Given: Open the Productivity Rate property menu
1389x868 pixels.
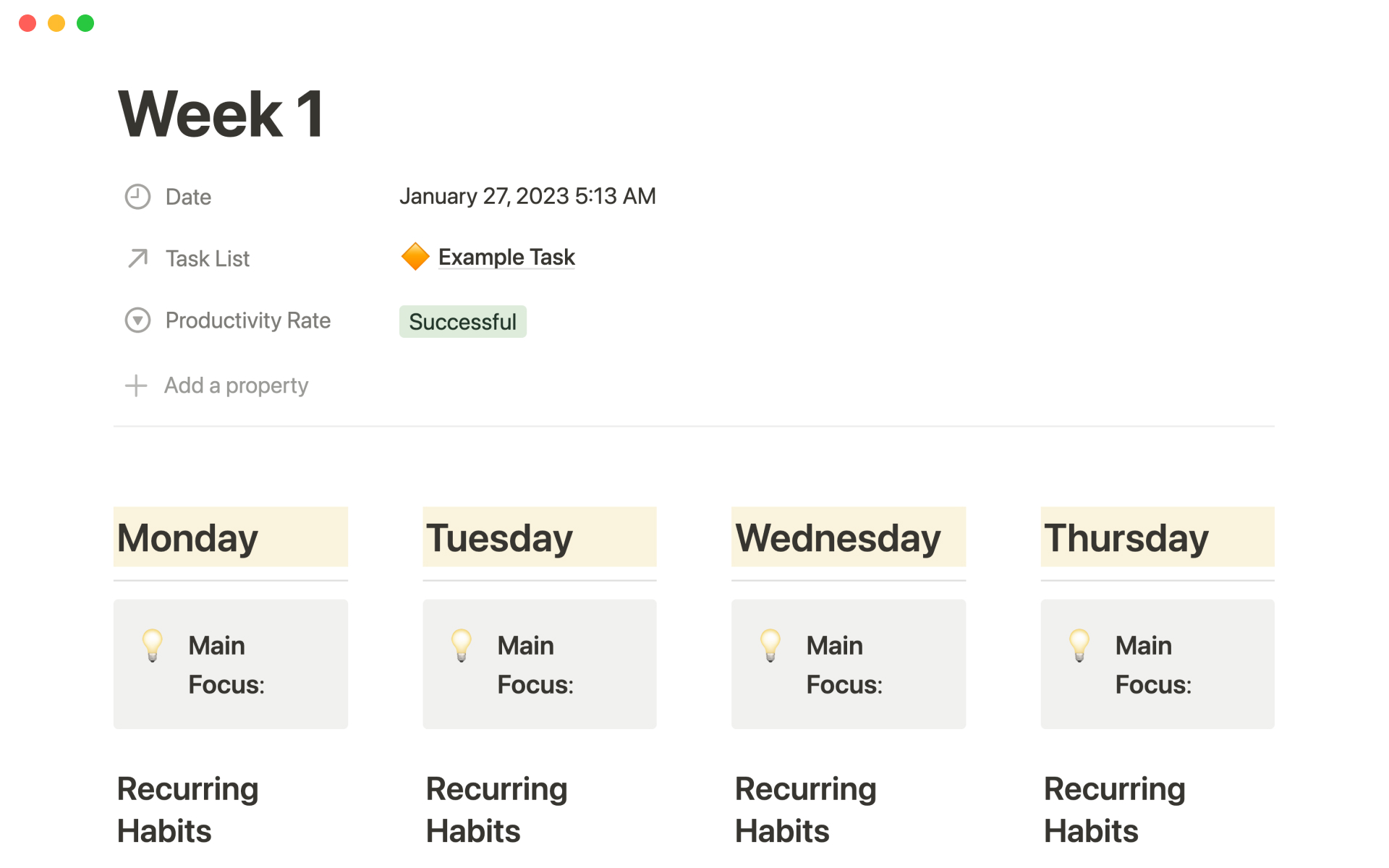Looking at the screenshot, I should pyautogui.click(x=247, y=320).
